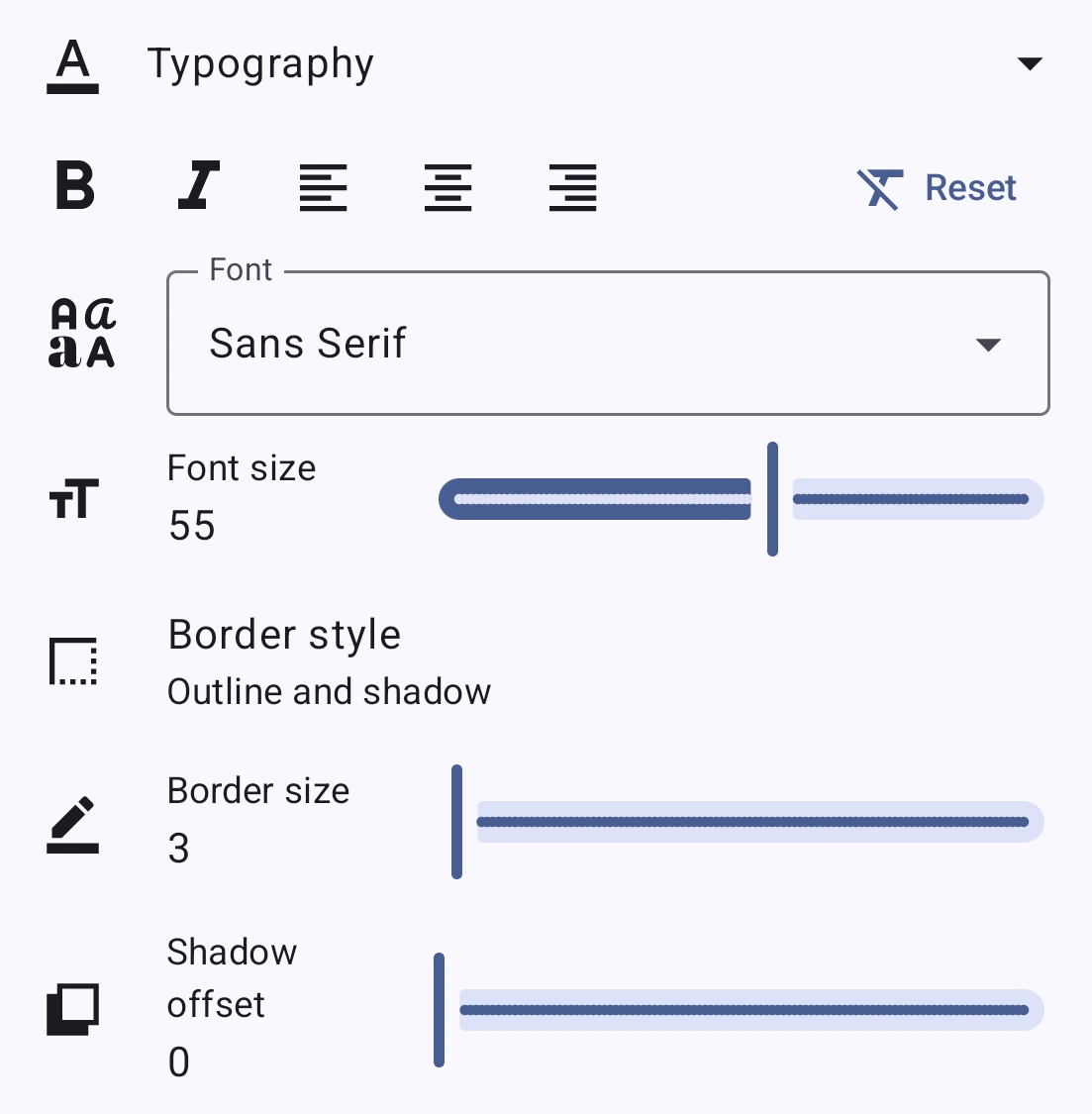1092x1114 pixels.
Task: Open the Border style selector showing Outline and shadow
Action: pyautogui.click(x=329, y=661)
